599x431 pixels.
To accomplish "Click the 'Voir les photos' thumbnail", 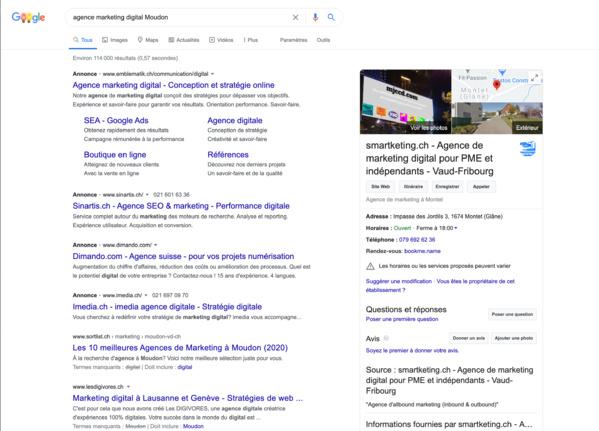I will pos(405,102).
